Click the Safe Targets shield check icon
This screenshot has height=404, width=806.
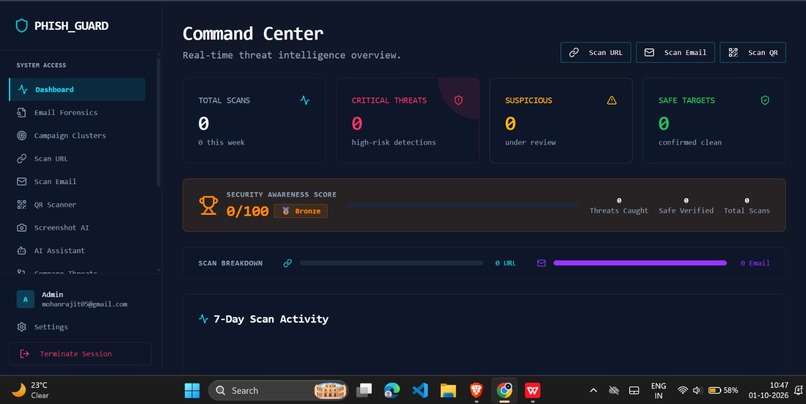[765, 100]
